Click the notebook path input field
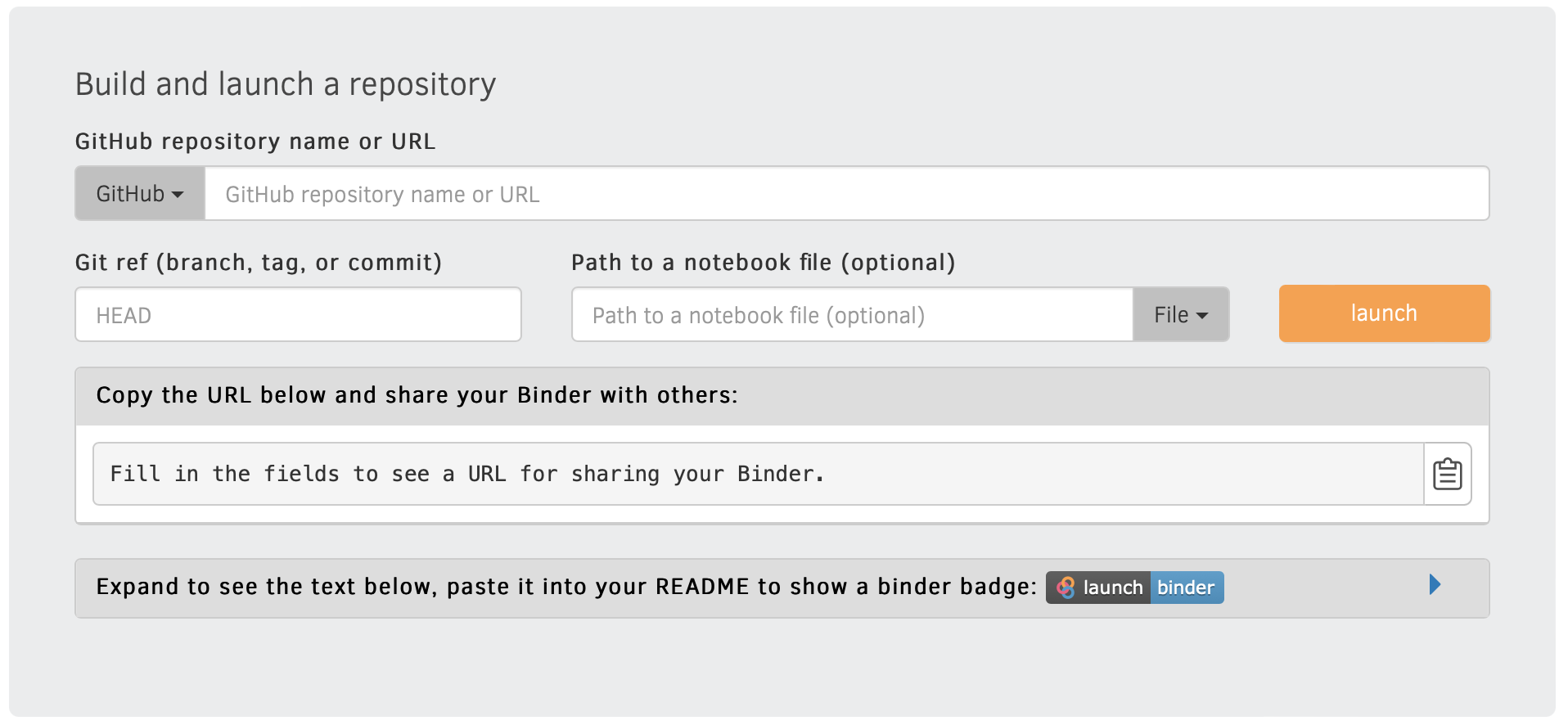Screen dimensions: 1568x725 pyautogui.click(x=851, y=314)
